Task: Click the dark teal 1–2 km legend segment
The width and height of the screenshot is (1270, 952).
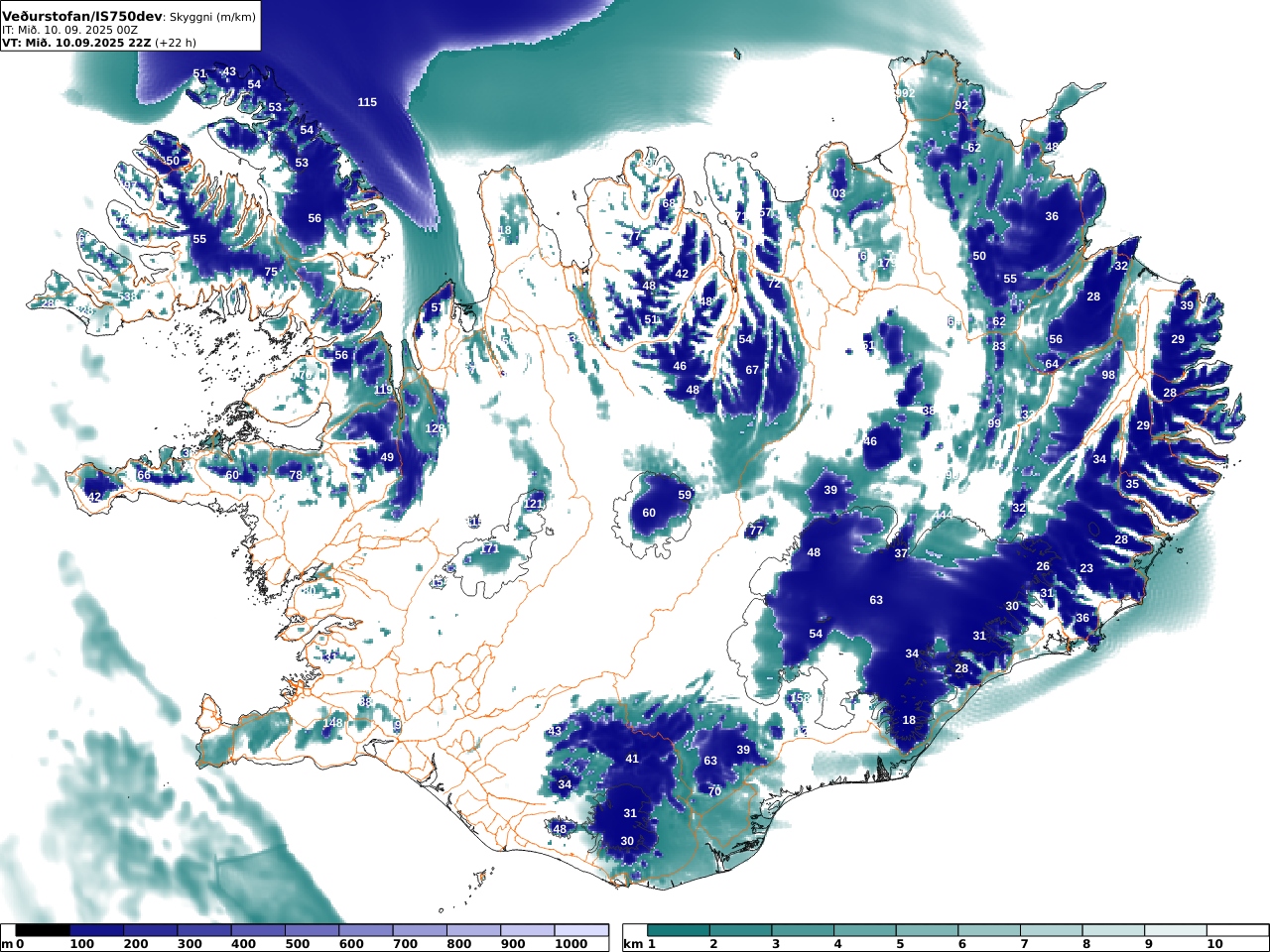Action: 679,930
